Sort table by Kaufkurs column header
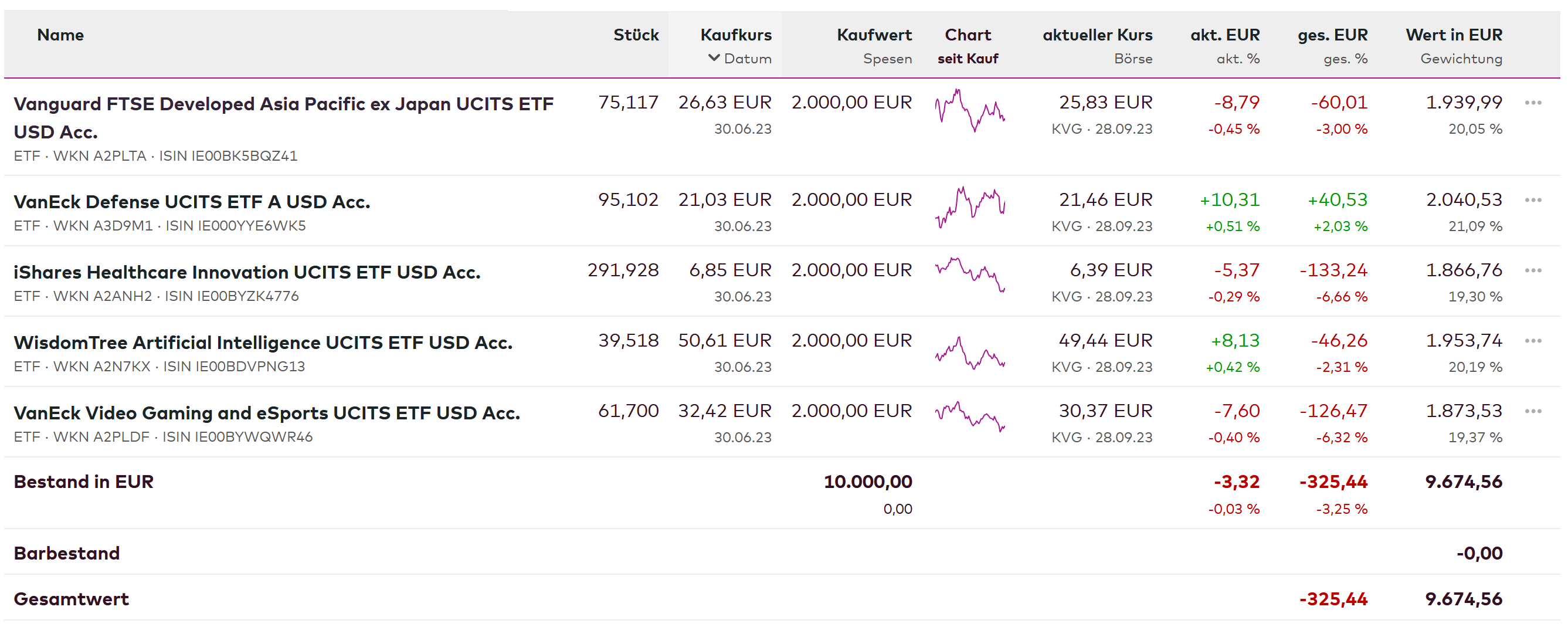The width and height of the screenshot is (1568, 627). pos(735,35)
